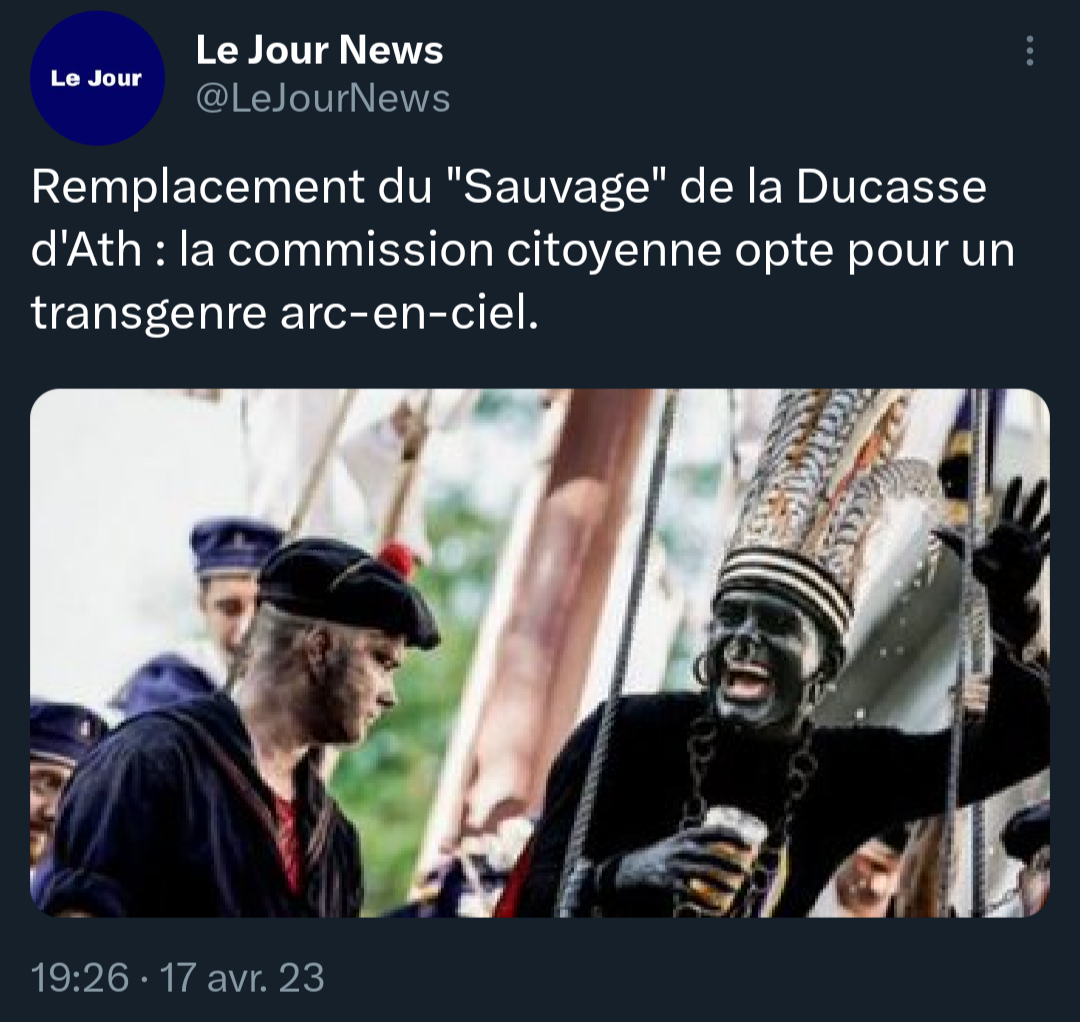Open the attached tweet photo
Viewport: 1080px width, 1022px height.
coord(540,653)
